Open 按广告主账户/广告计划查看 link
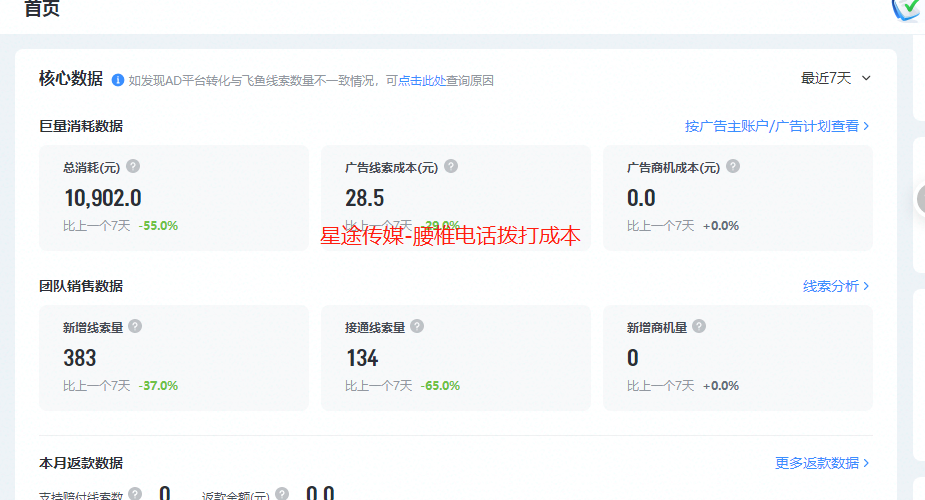 [x=771, y=126]
